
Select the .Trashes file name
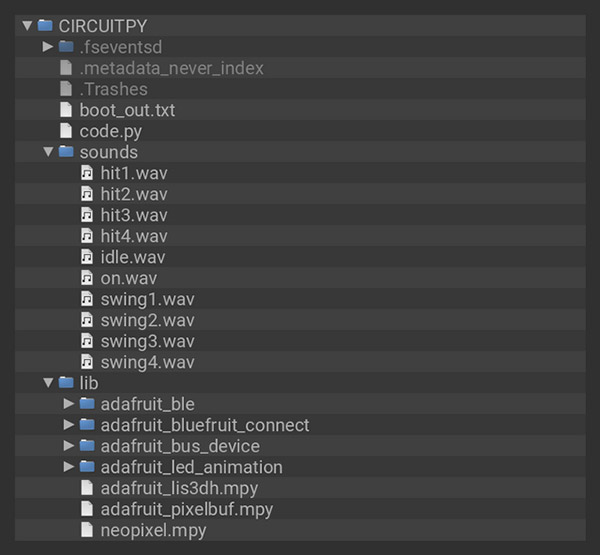(114, 89)
